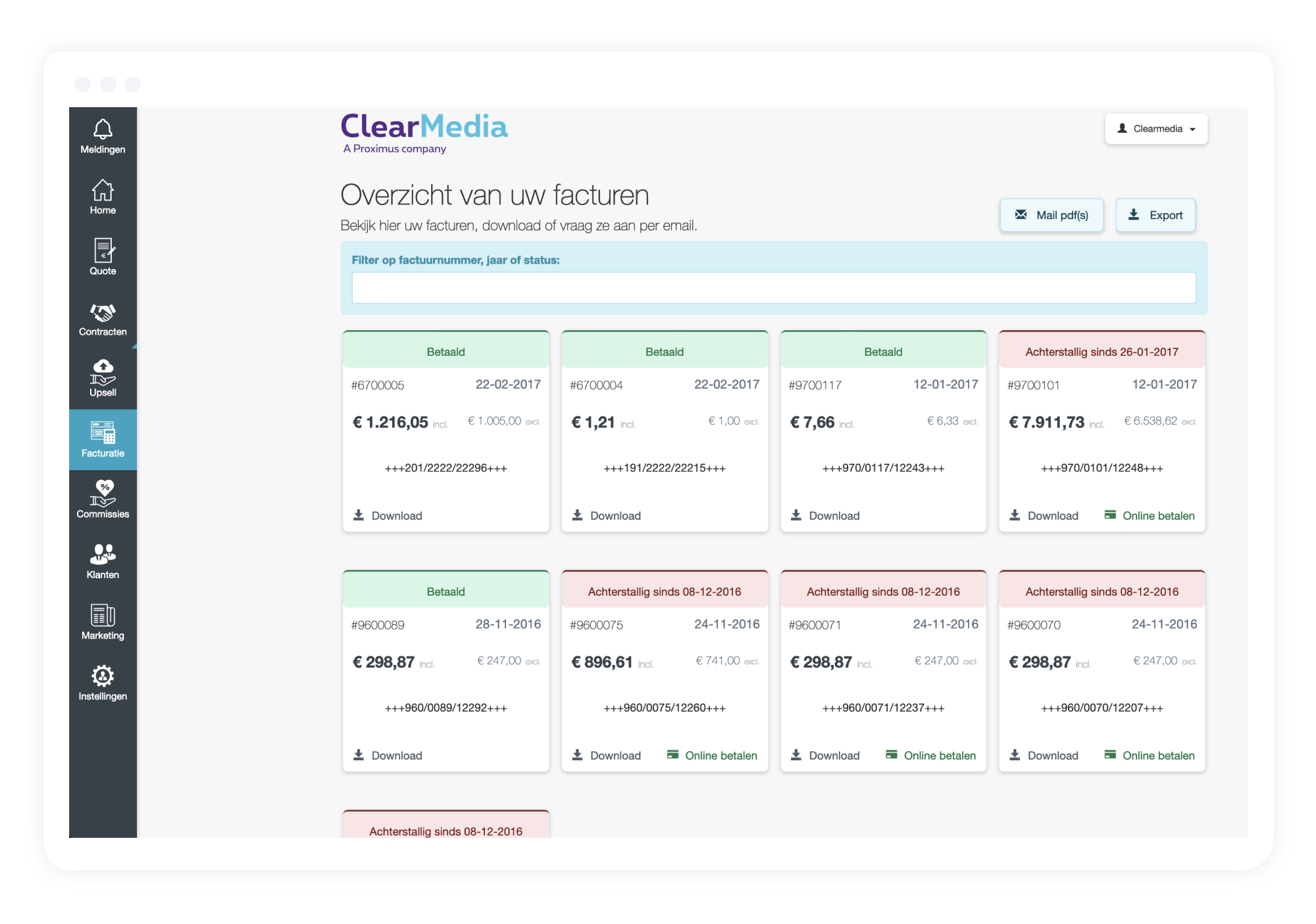Click date 28-11-2016 on invoice #9600089
The image size is (1316, 924).
pos(508,624)
